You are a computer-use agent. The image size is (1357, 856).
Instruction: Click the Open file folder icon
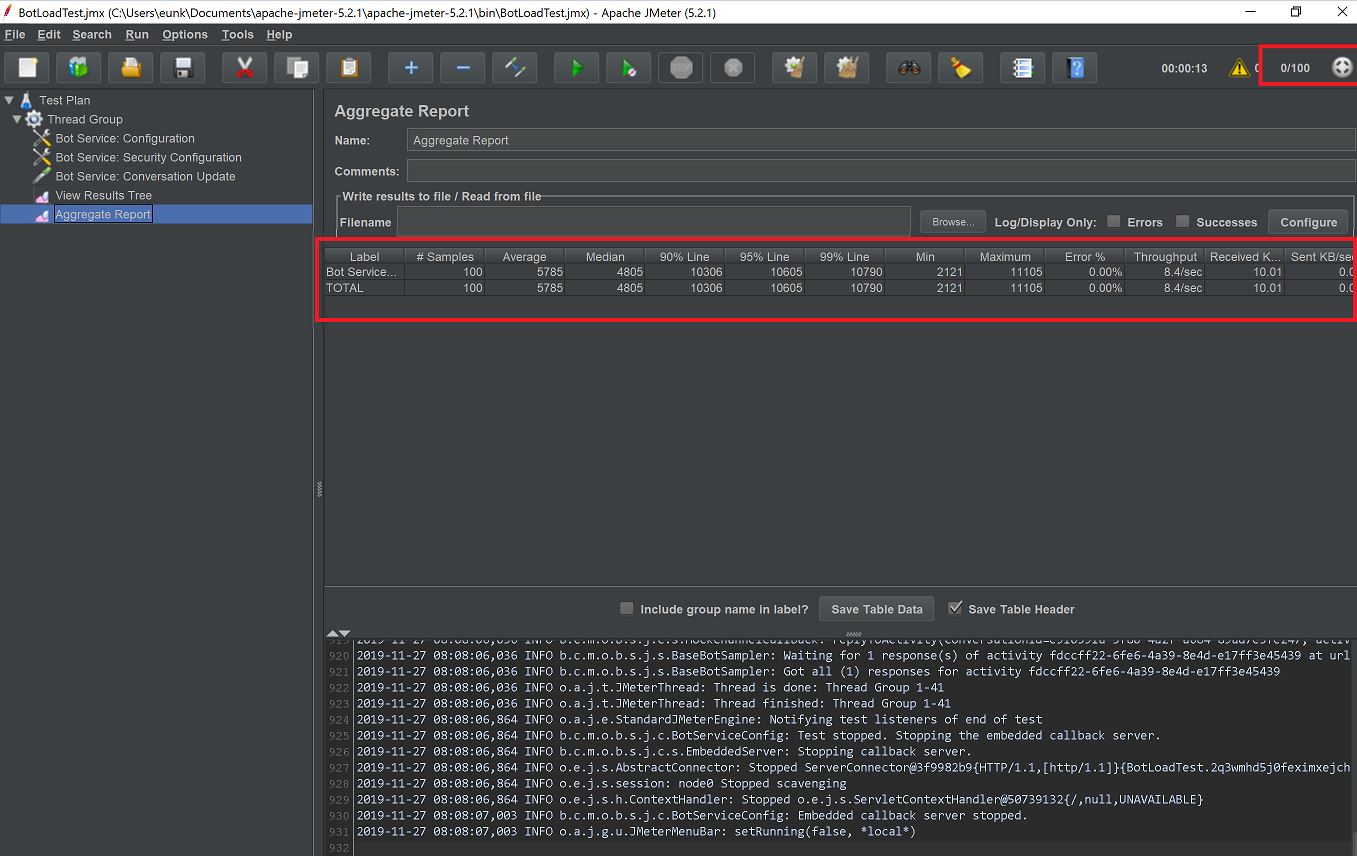click(131, 68)
